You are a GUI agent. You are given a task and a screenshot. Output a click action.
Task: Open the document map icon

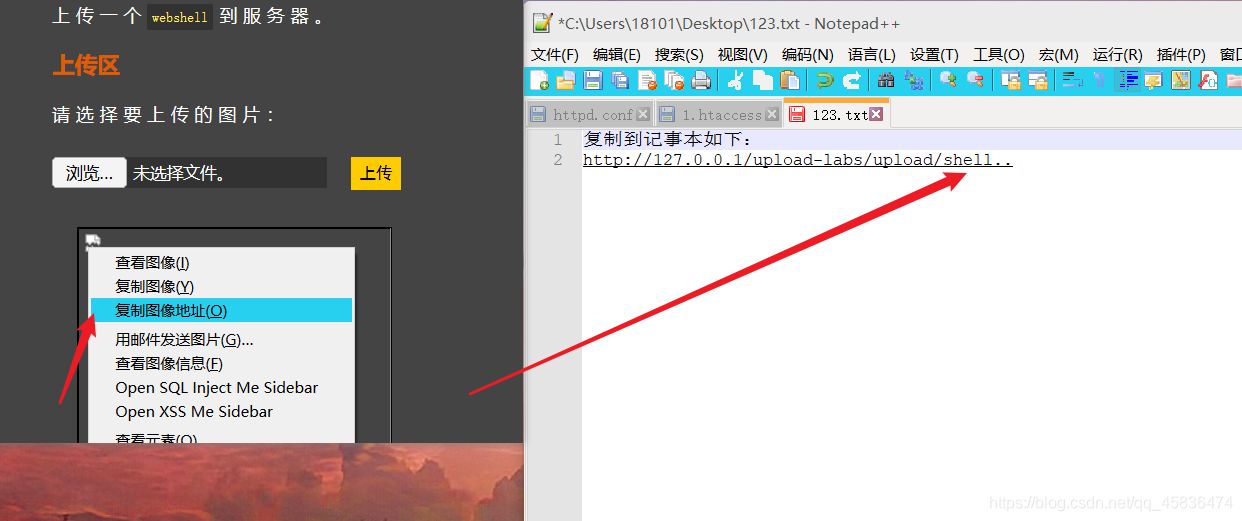pyautogui.click(x=1180, y=81)
